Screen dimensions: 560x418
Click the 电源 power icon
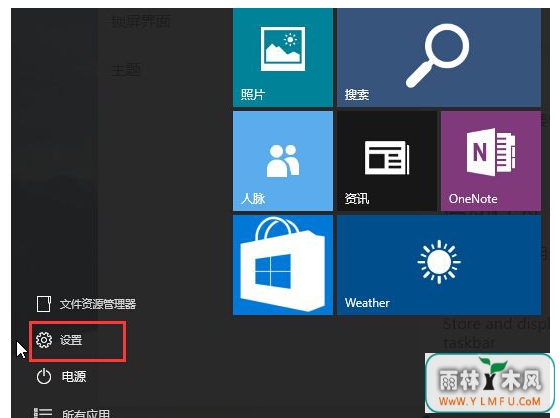click(44, 377)
